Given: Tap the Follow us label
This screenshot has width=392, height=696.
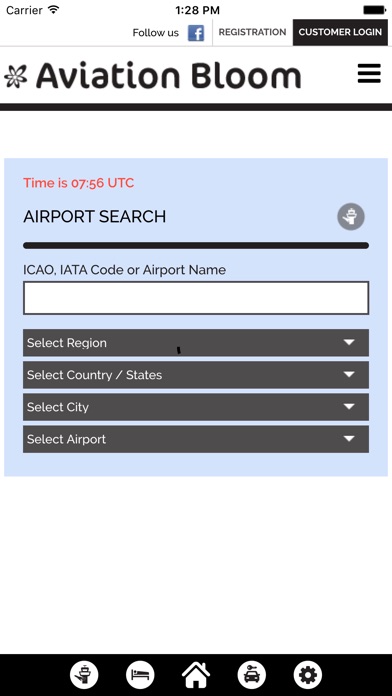Looking at the screenshot, I should click(155, 33).
